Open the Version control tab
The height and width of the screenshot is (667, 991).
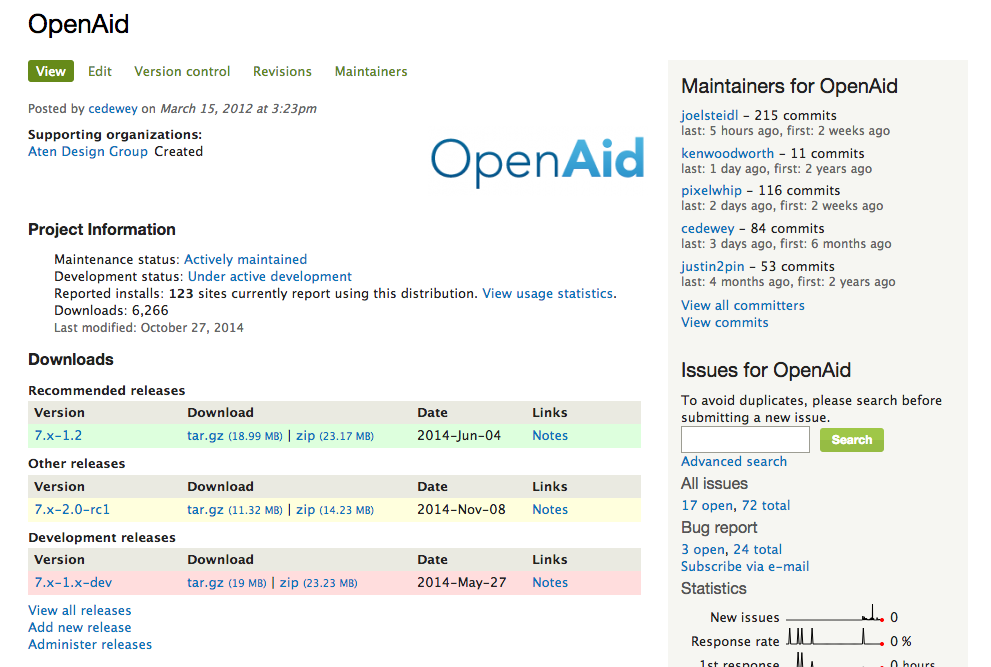coord(182,71)
